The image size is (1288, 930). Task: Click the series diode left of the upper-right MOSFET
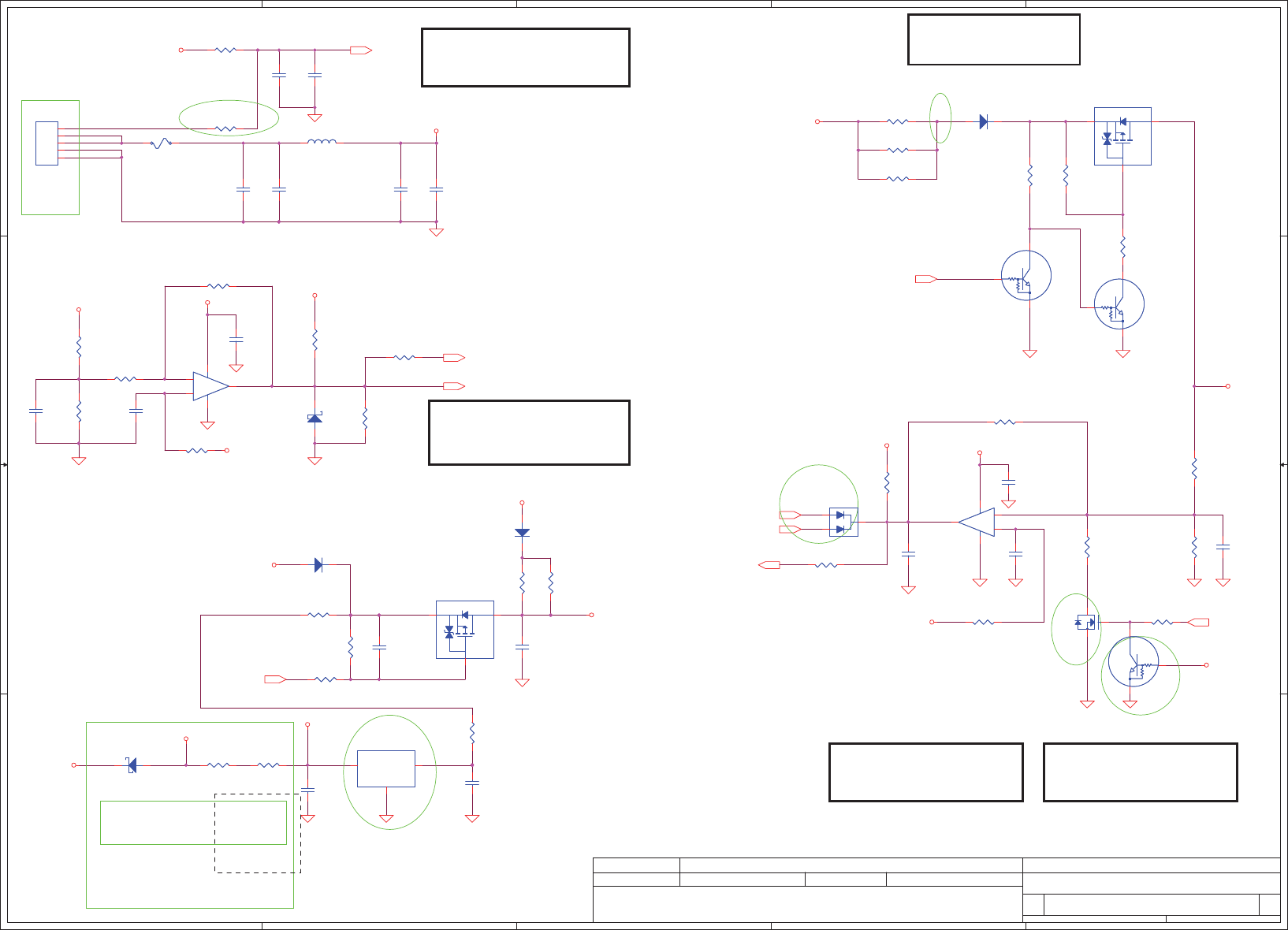(x=984, y=121)
